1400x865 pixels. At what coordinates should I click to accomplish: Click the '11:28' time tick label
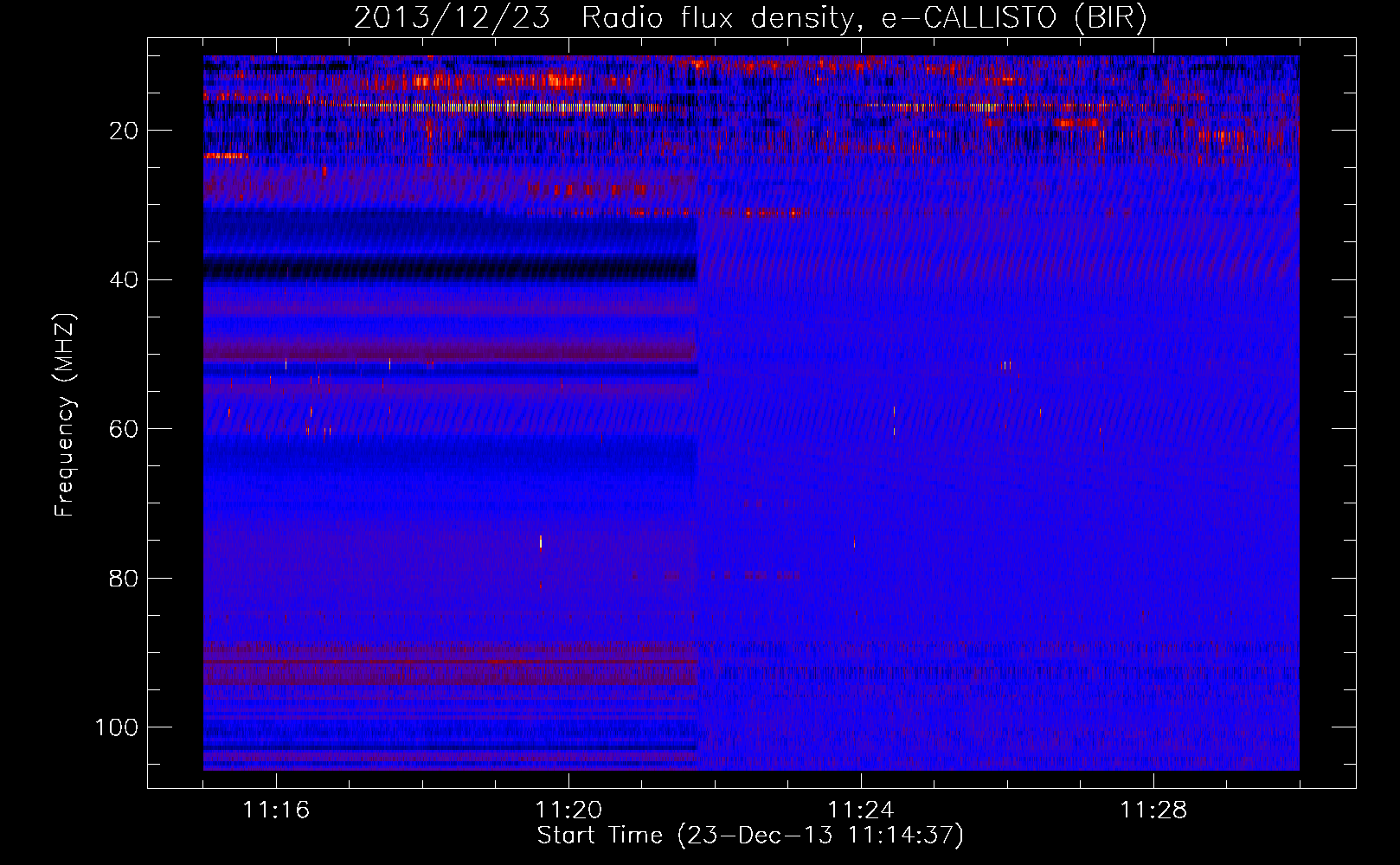(1153, 811)
